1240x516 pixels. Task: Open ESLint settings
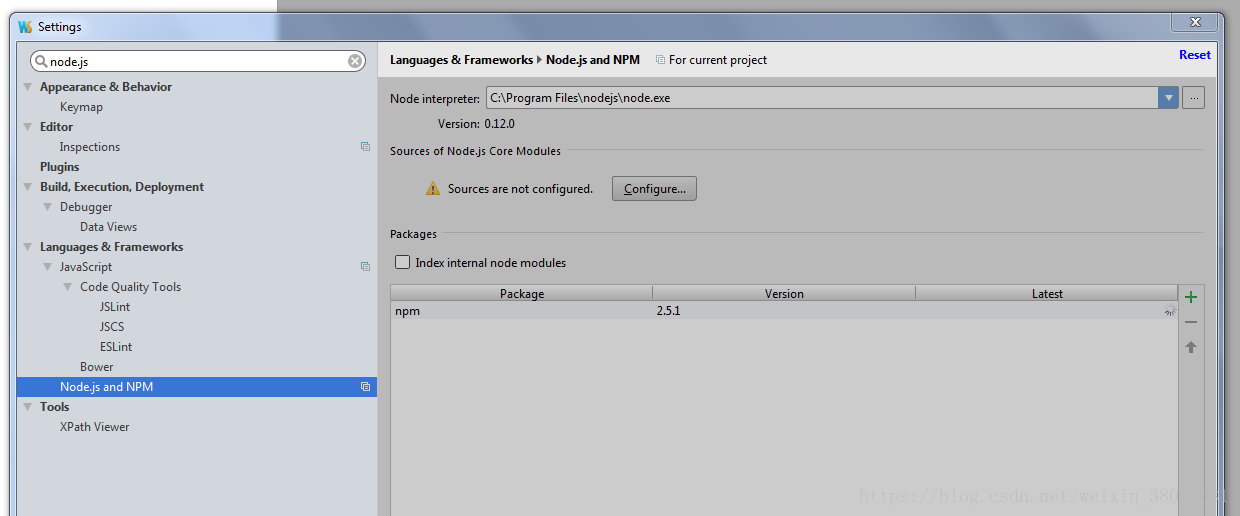(x=116, y=347)
